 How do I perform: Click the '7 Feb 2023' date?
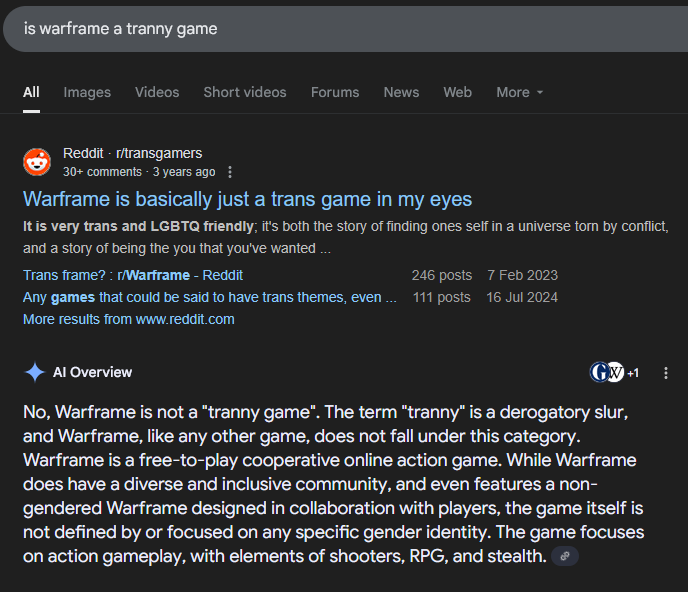522,275
